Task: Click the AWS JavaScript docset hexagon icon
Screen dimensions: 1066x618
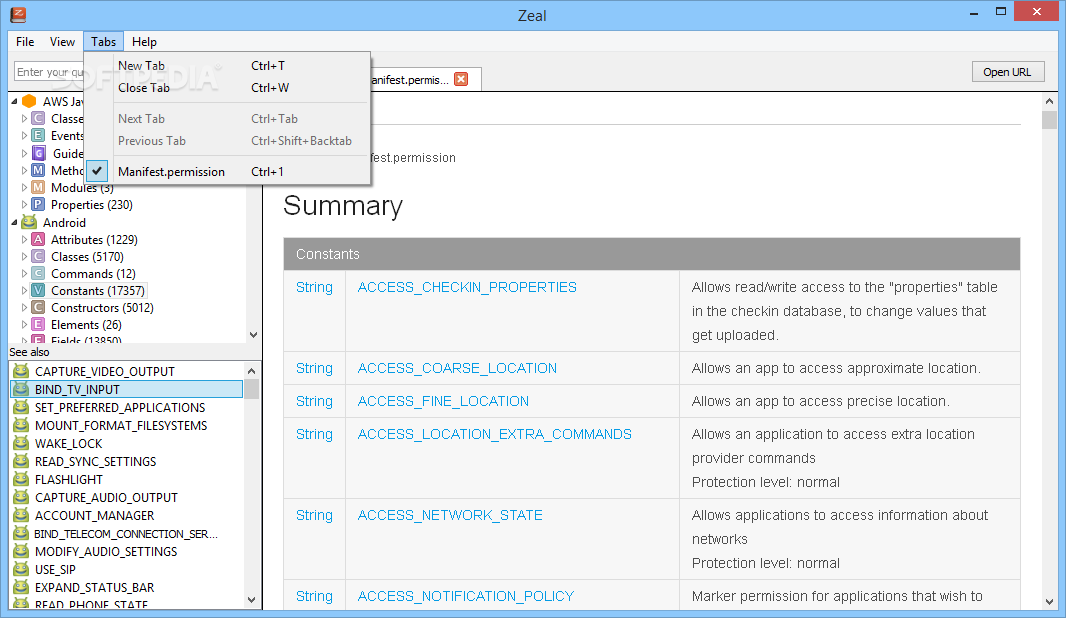Action: pyautogui.click(x=29, y=101)
